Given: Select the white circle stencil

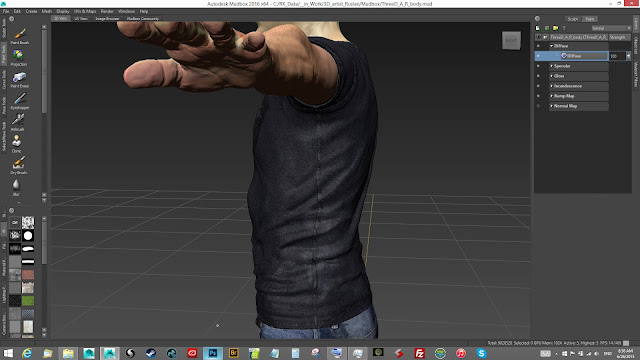Looking at the screenshot, I should click(28, 236).
